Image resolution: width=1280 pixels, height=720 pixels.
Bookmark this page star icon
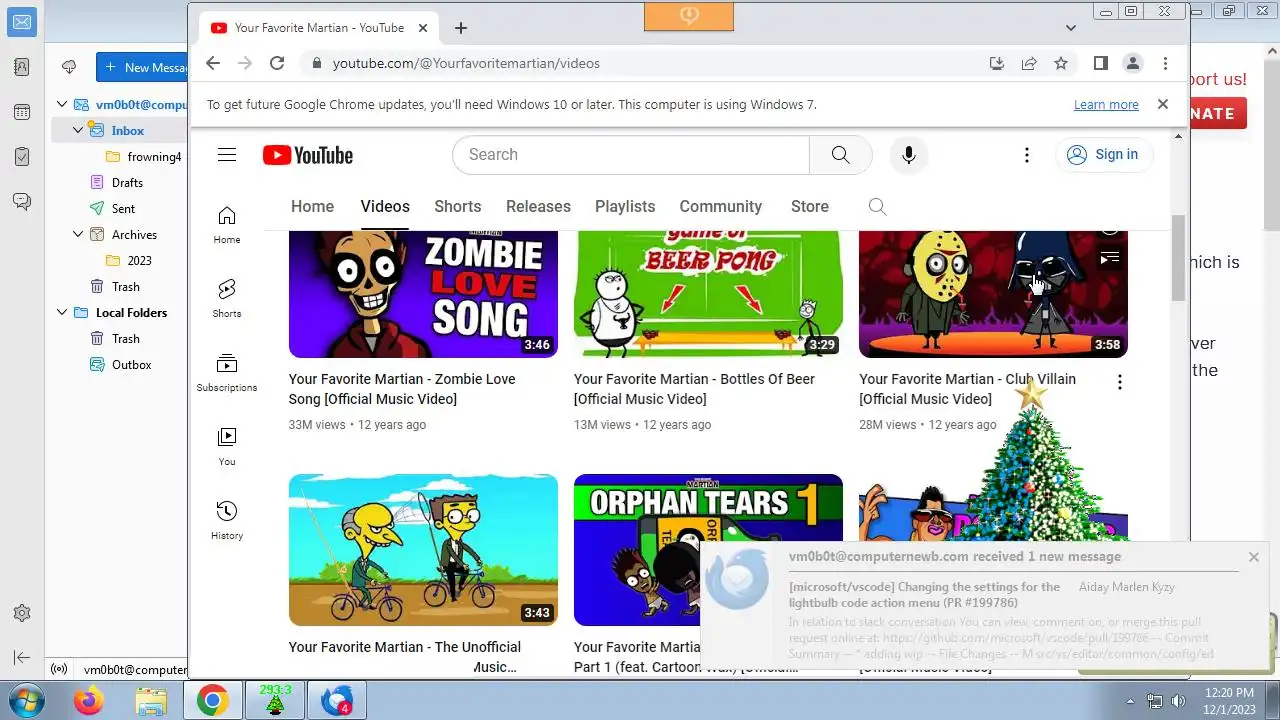1061,63
